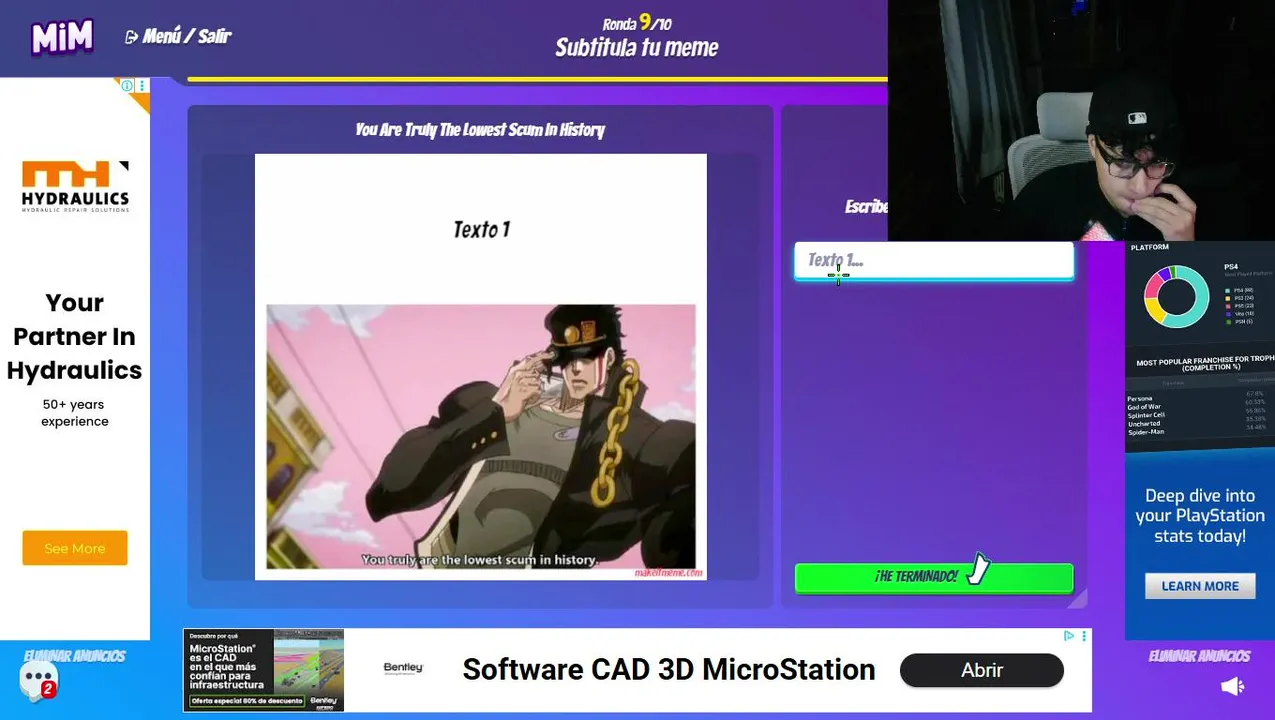Click the Abrir button in bottom ad
This screenshot has height=720, width=1275.
(x=981, y=670)
